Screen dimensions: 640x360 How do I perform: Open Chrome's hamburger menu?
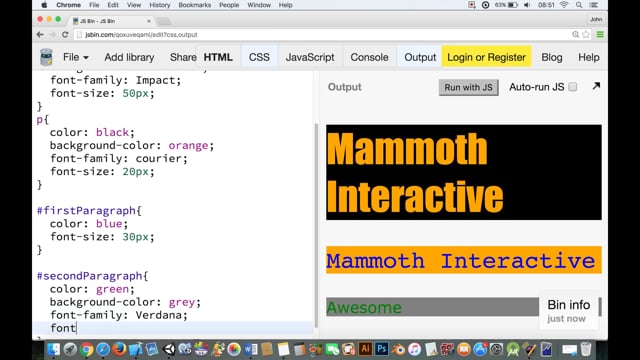[x=600, y=35]
